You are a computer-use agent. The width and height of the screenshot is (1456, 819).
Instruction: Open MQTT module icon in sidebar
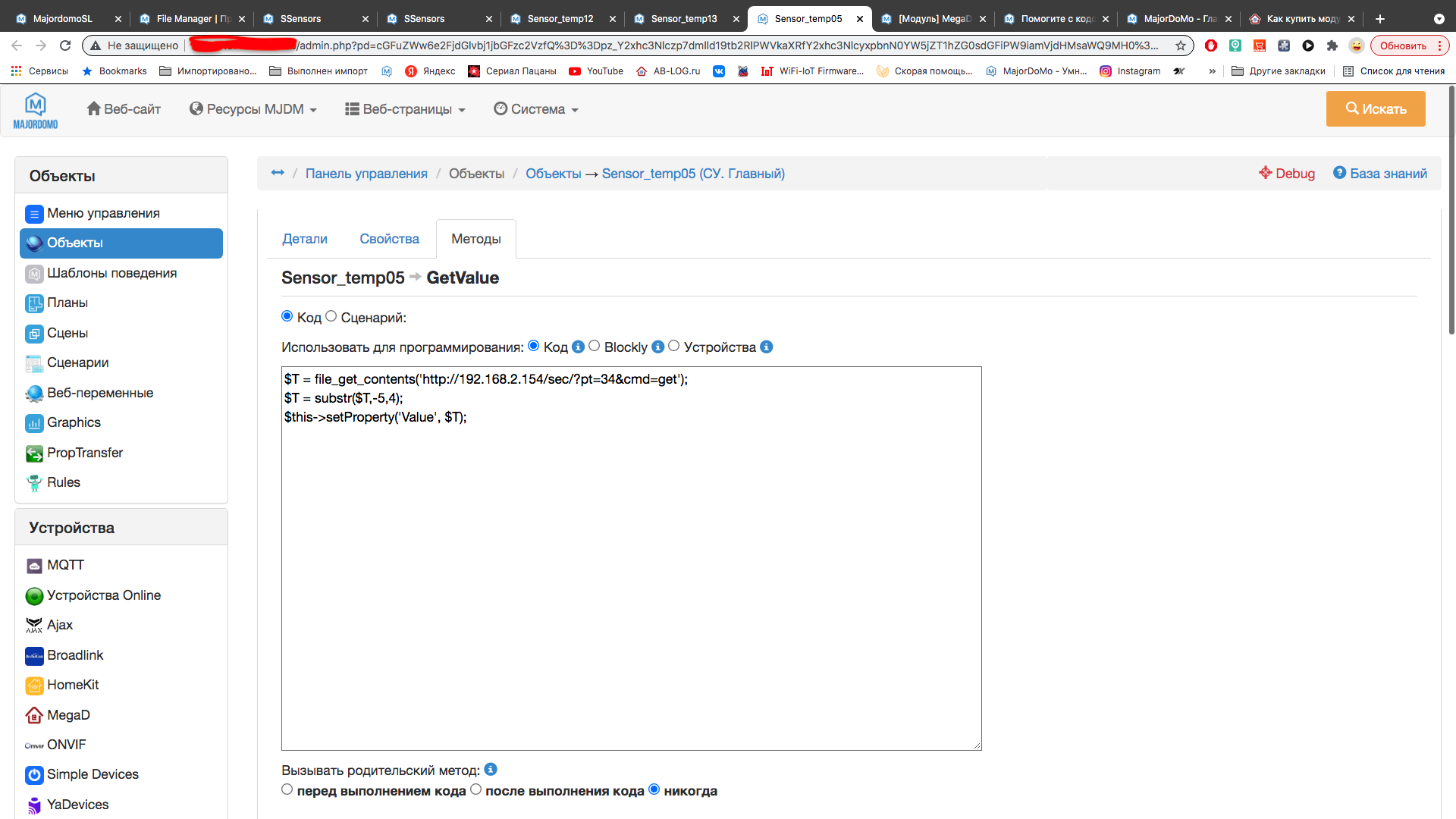click(34, 566)
